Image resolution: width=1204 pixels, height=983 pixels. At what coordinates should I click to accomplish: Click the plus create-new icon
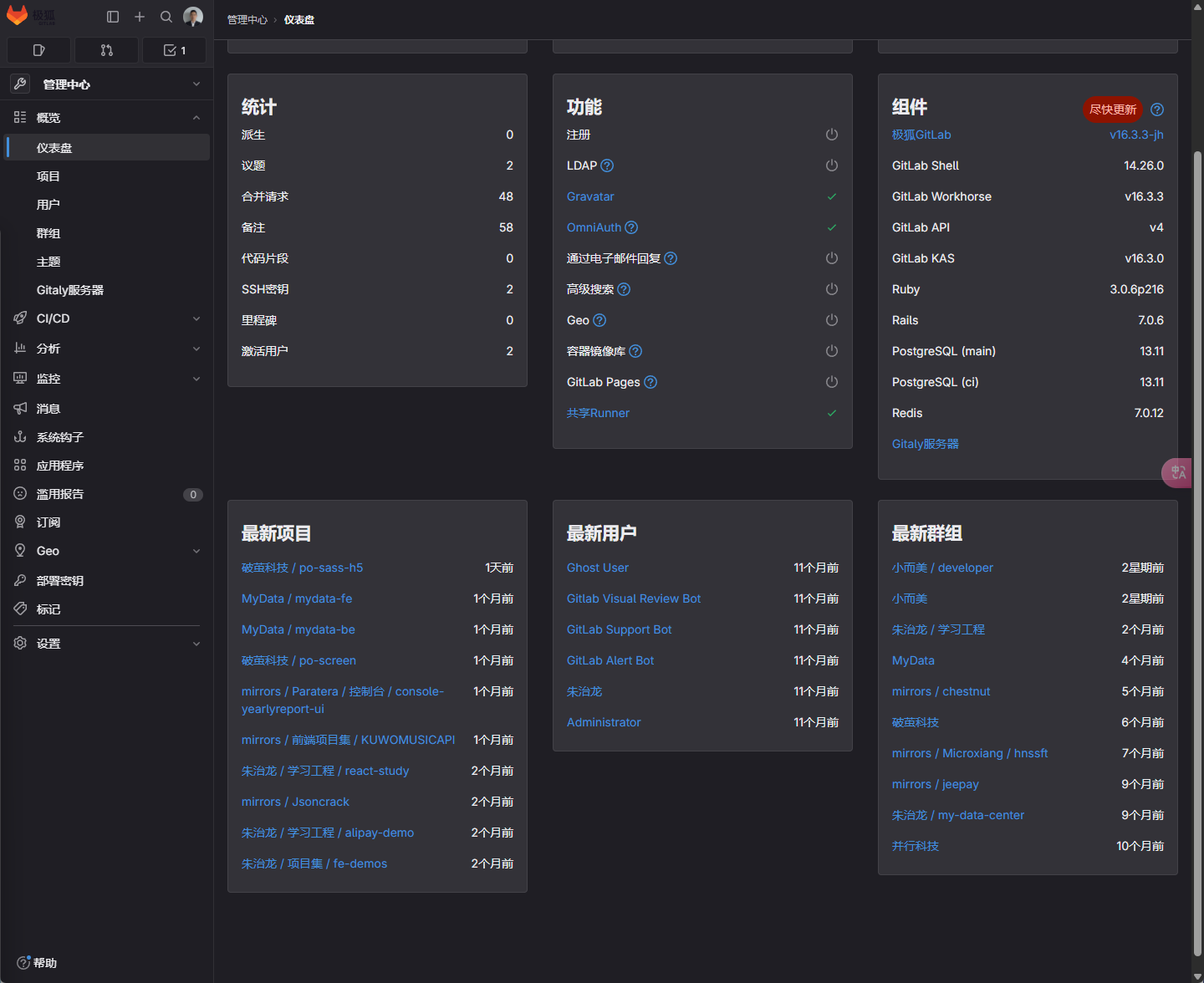click(140, 17)
